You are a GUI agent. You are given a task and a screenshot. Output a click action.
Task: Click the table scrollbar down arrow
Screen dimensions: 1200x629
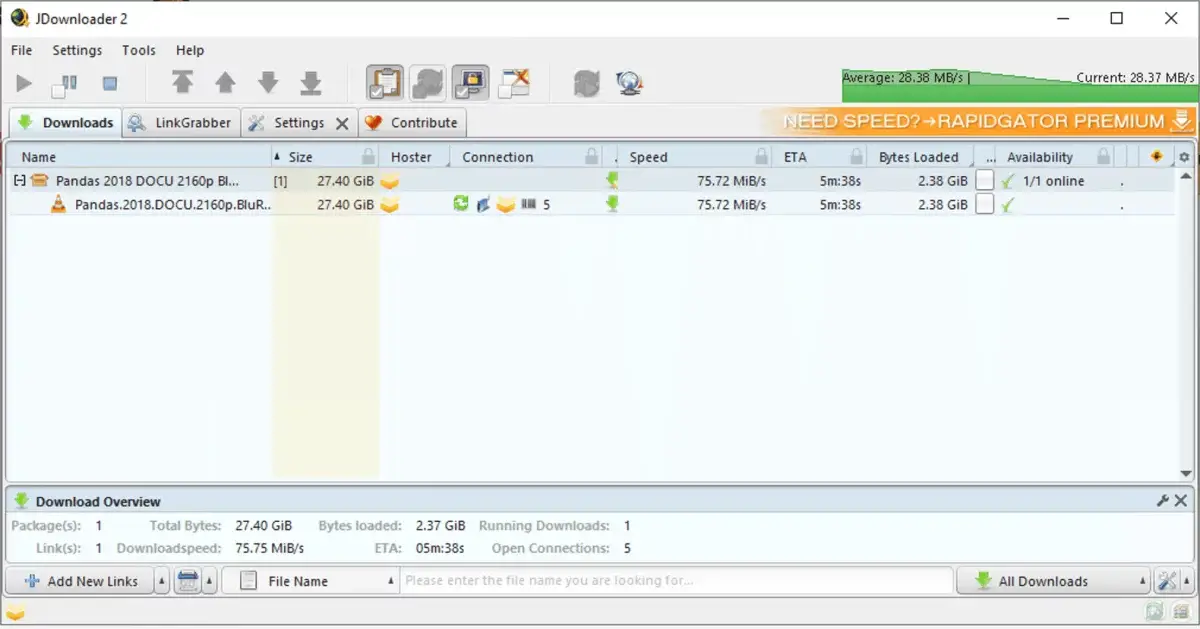[x=1186, y=473]
